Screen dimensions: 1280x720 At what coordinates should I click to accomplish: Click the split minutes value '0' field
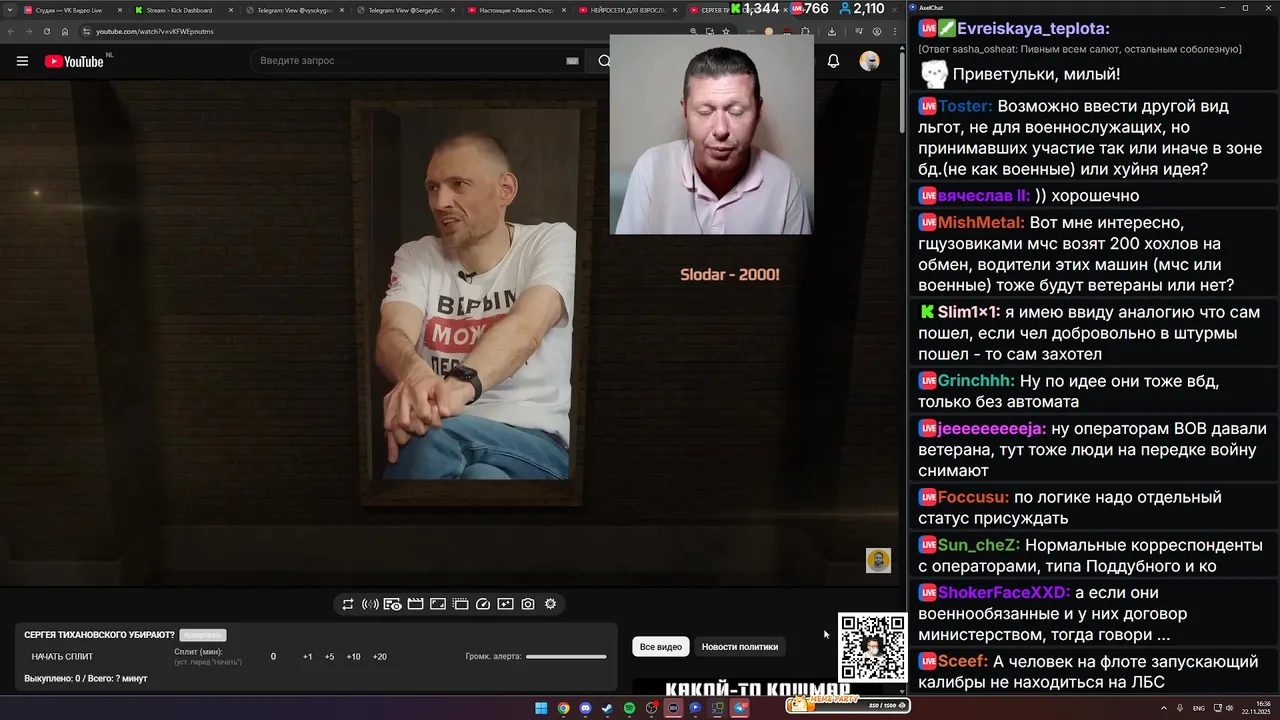(273, 657)
